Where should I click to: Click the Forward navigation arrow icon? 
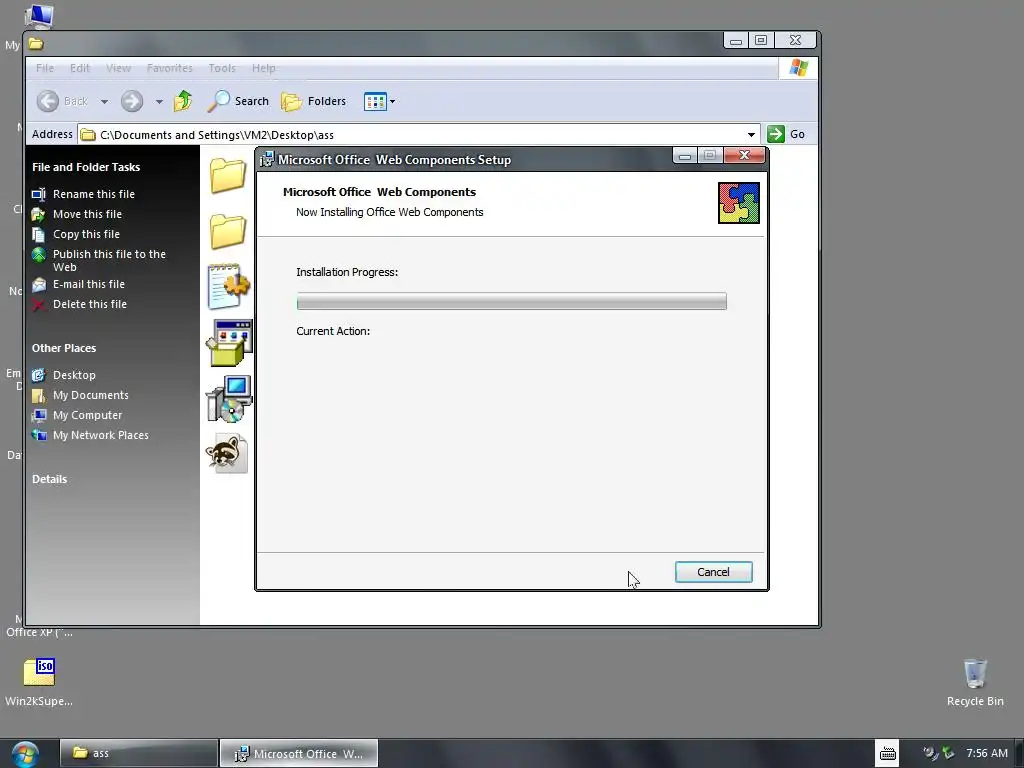click(x=132, y=101)
